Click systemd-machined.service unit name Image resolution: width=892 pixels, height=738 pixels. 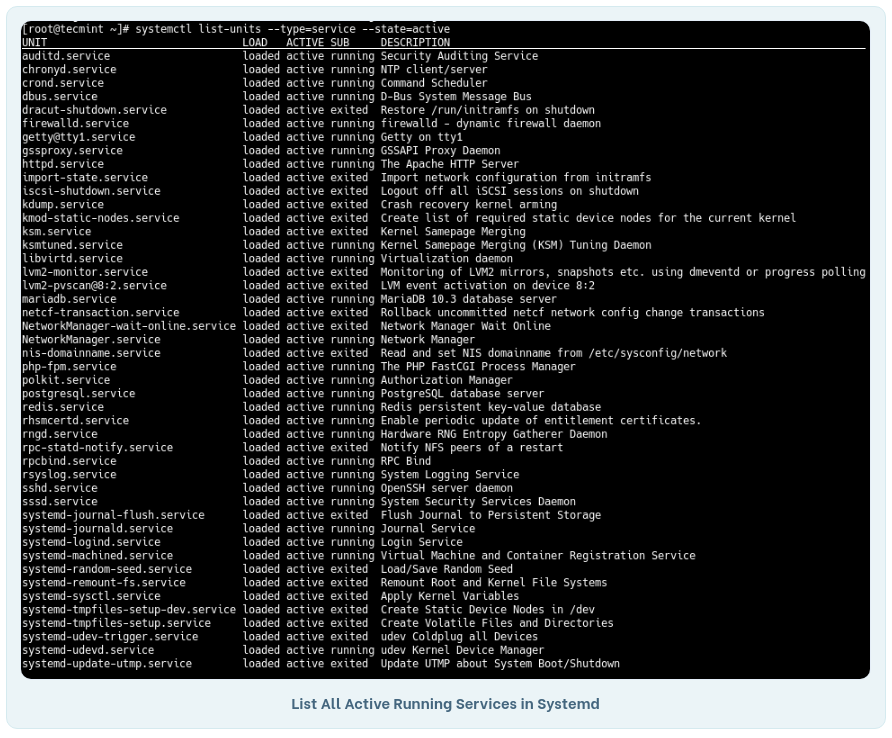tap(97, 556)
